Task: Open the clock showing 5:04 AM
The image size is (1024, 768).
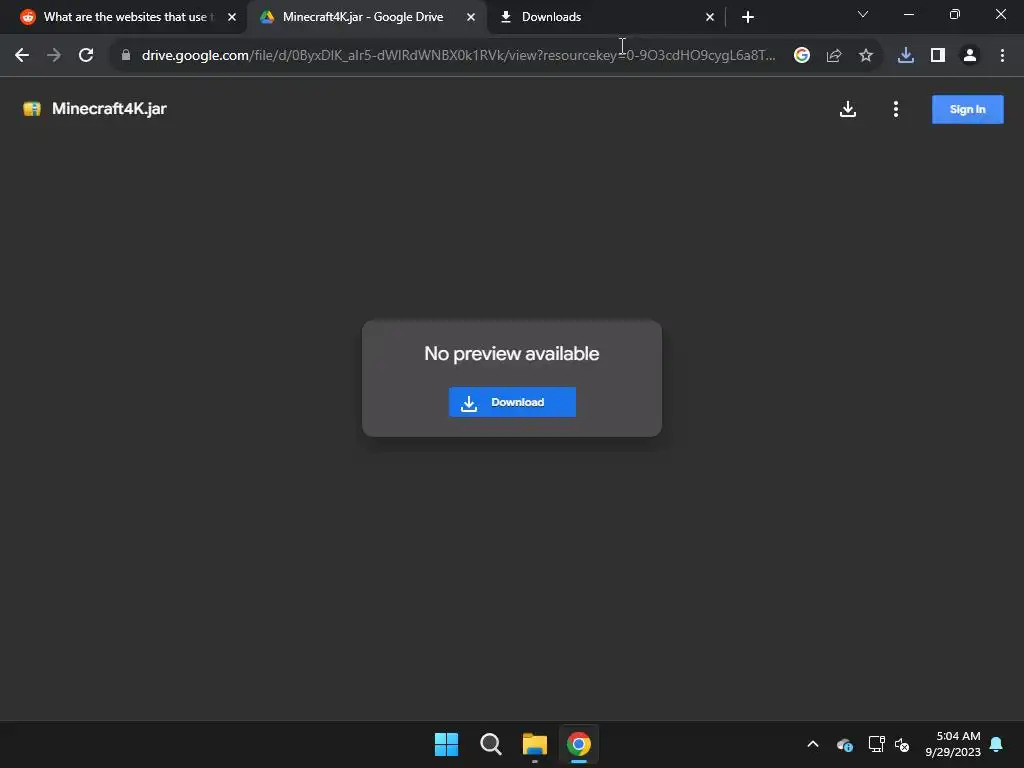Action: [x=953, y=744]
